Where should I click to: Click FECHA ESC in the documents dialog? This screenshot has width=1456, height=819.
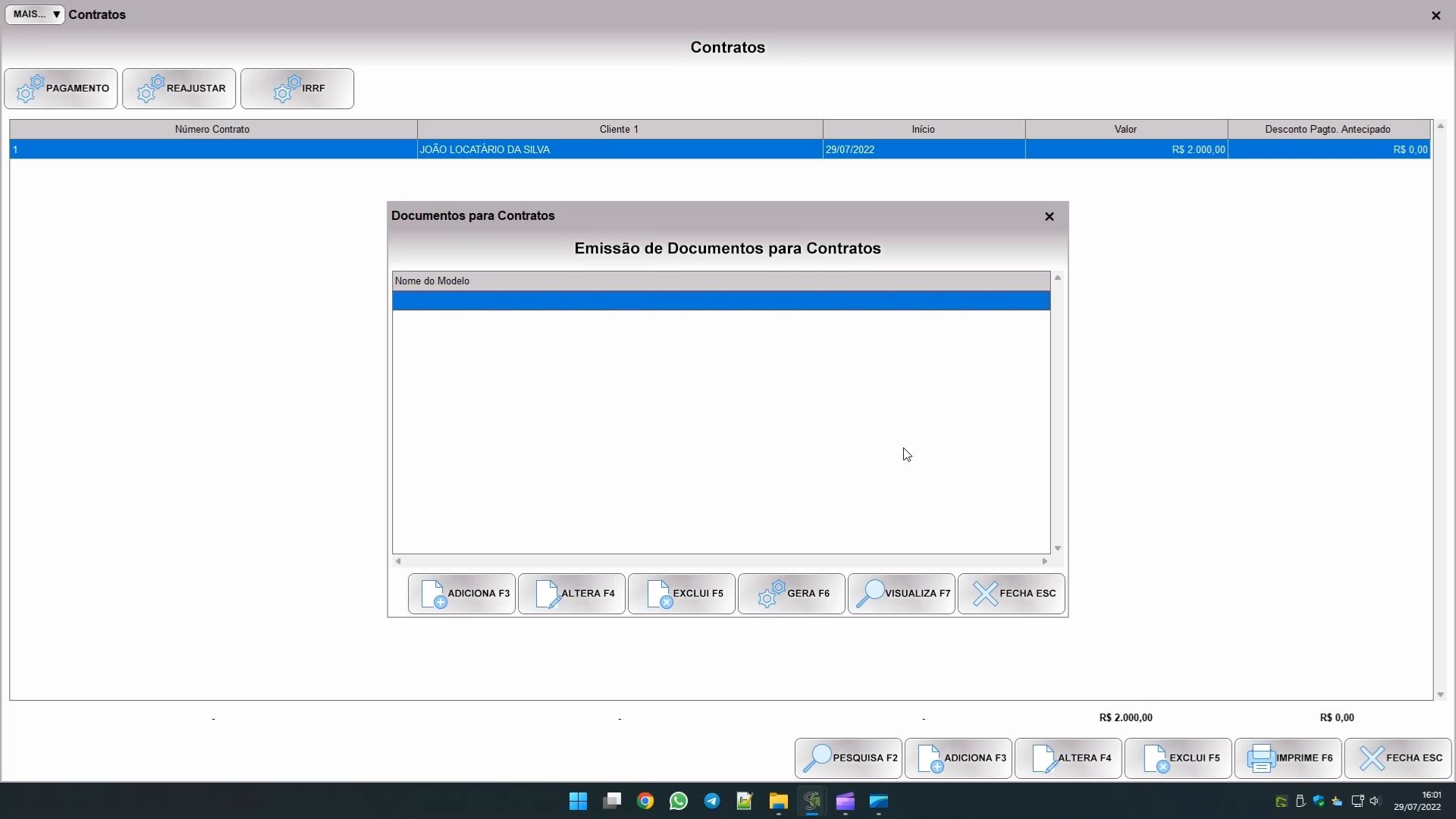1011,594
